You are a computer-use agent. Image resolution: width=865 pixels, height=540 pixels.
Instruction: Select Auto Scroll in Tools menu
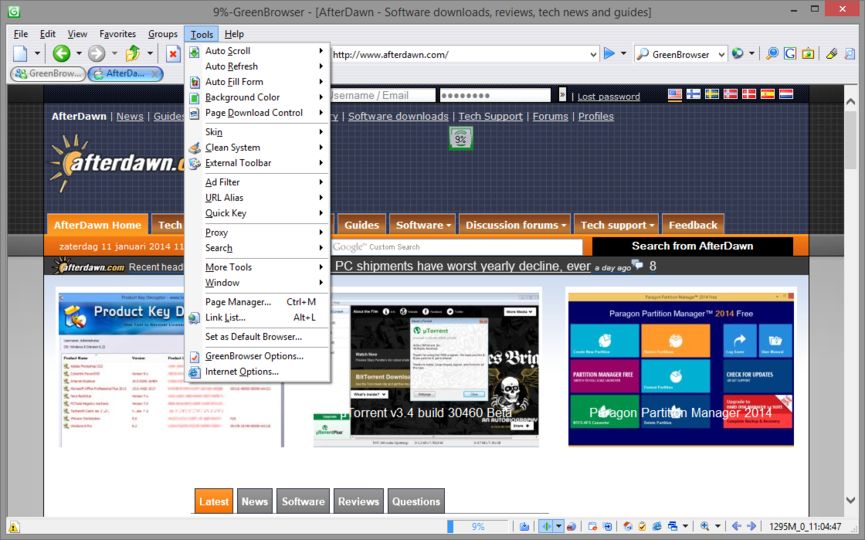pyautogui.click(x=258, y=51)
